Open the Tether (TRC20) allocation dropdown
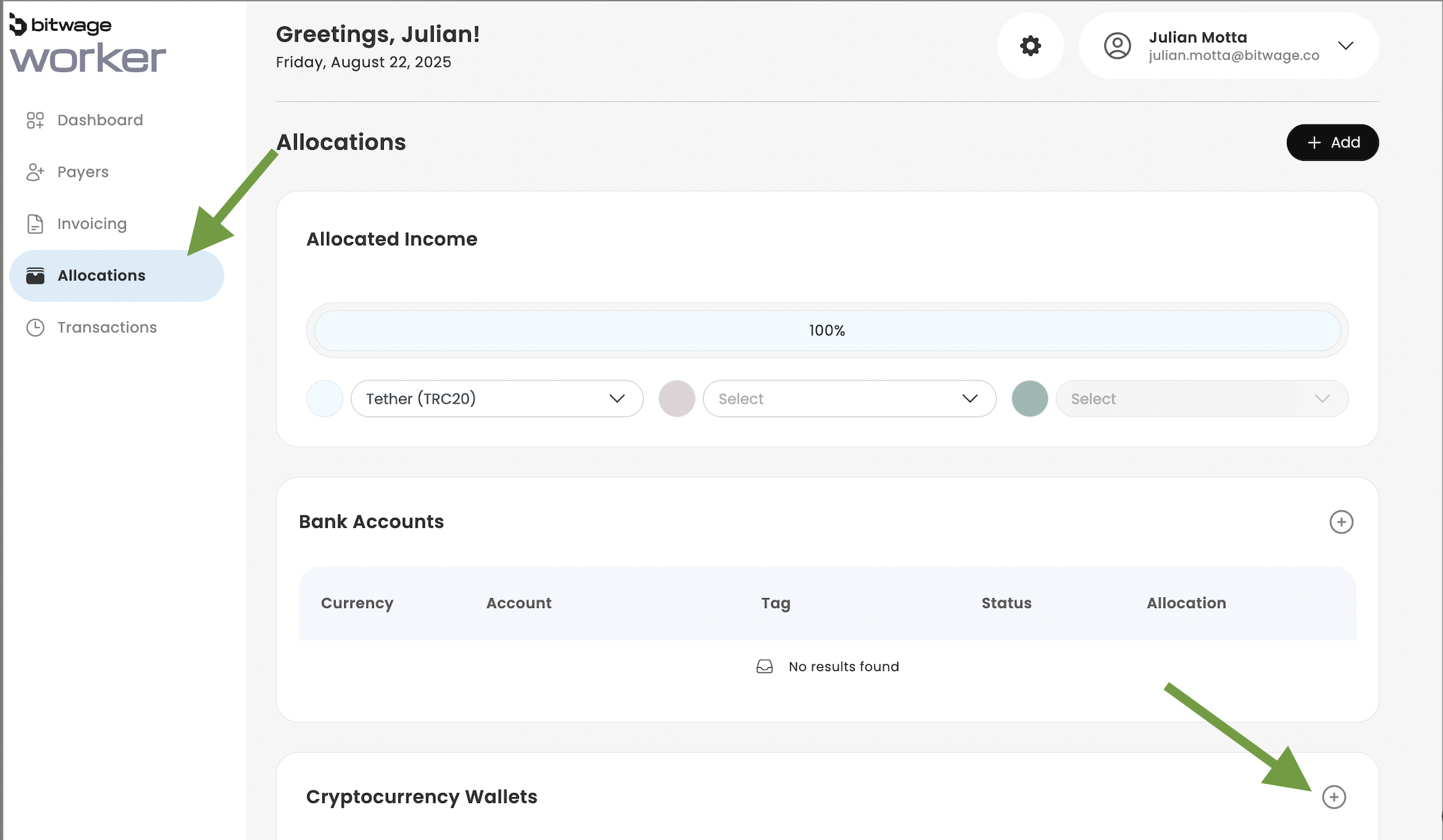1443x840 pixels. click(x=497, y=399)
